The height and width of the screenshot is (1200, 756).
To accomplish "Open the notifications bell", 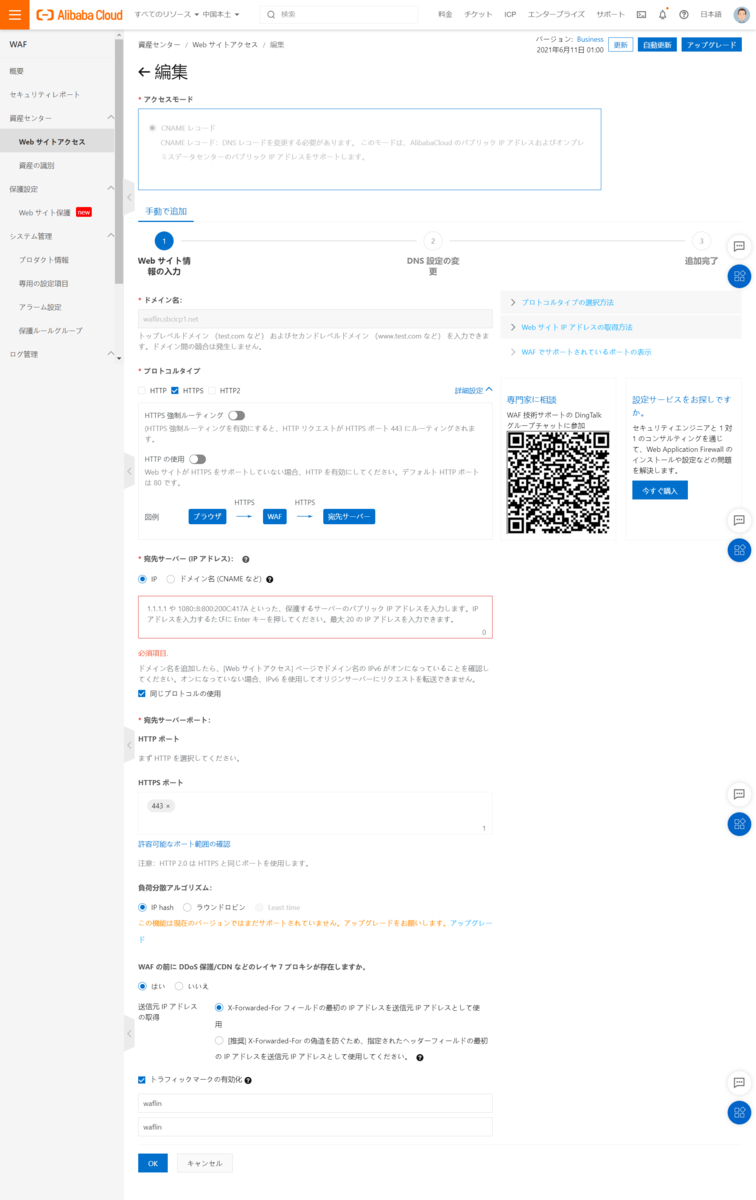I will 662,15.
